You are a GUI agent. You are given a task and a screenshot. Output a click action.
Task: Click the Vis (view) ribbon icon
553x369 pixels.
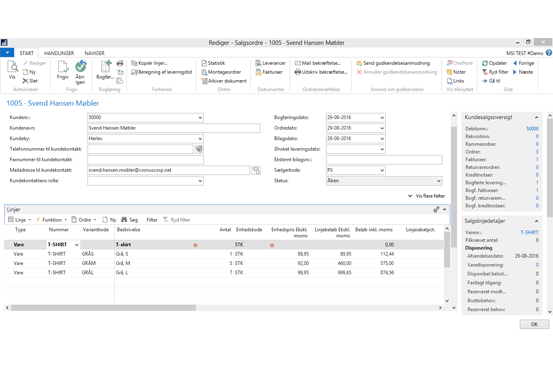12,70
